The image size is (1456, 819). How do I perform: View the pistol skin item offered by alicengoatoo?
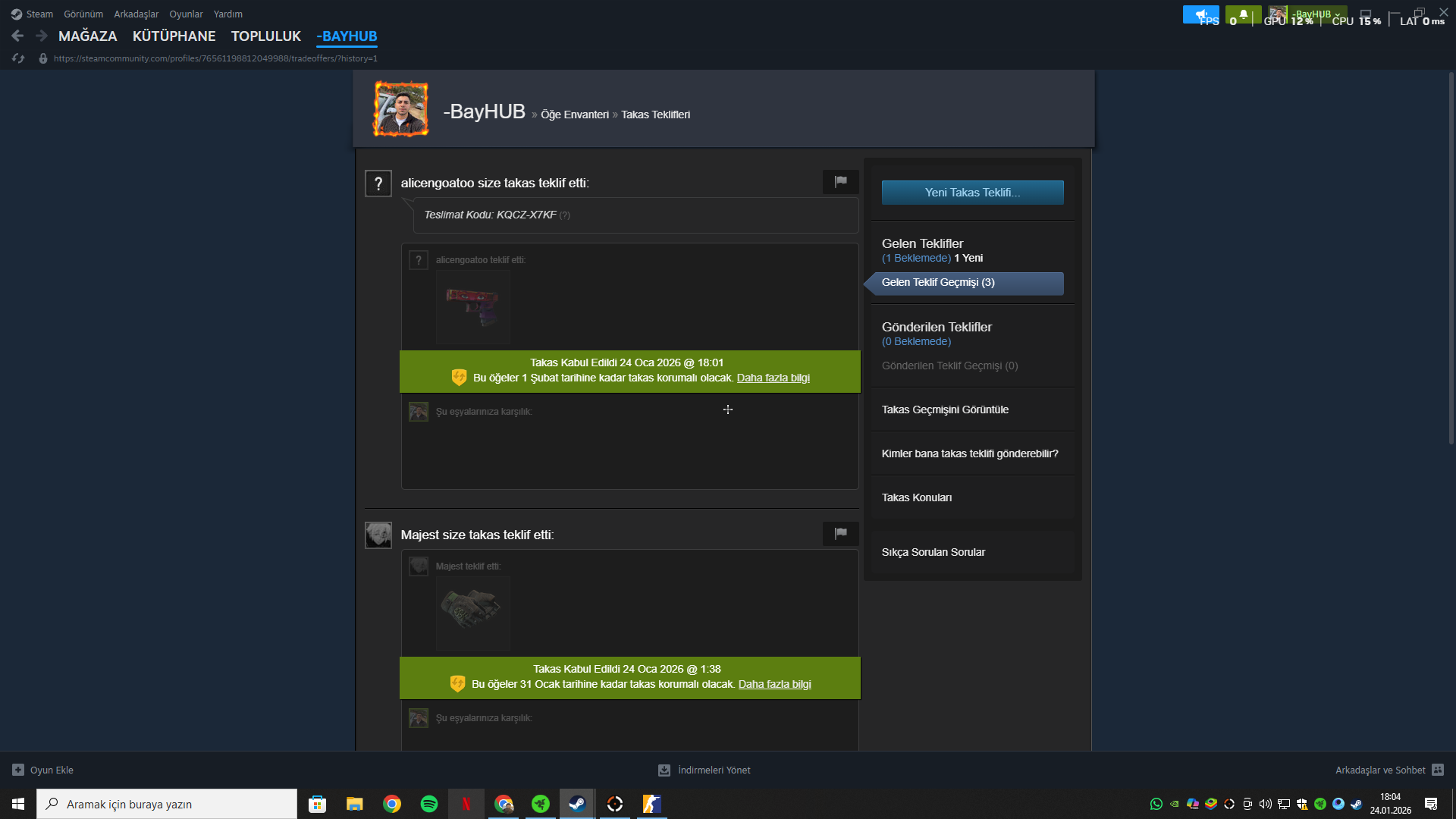click(472, 307)
